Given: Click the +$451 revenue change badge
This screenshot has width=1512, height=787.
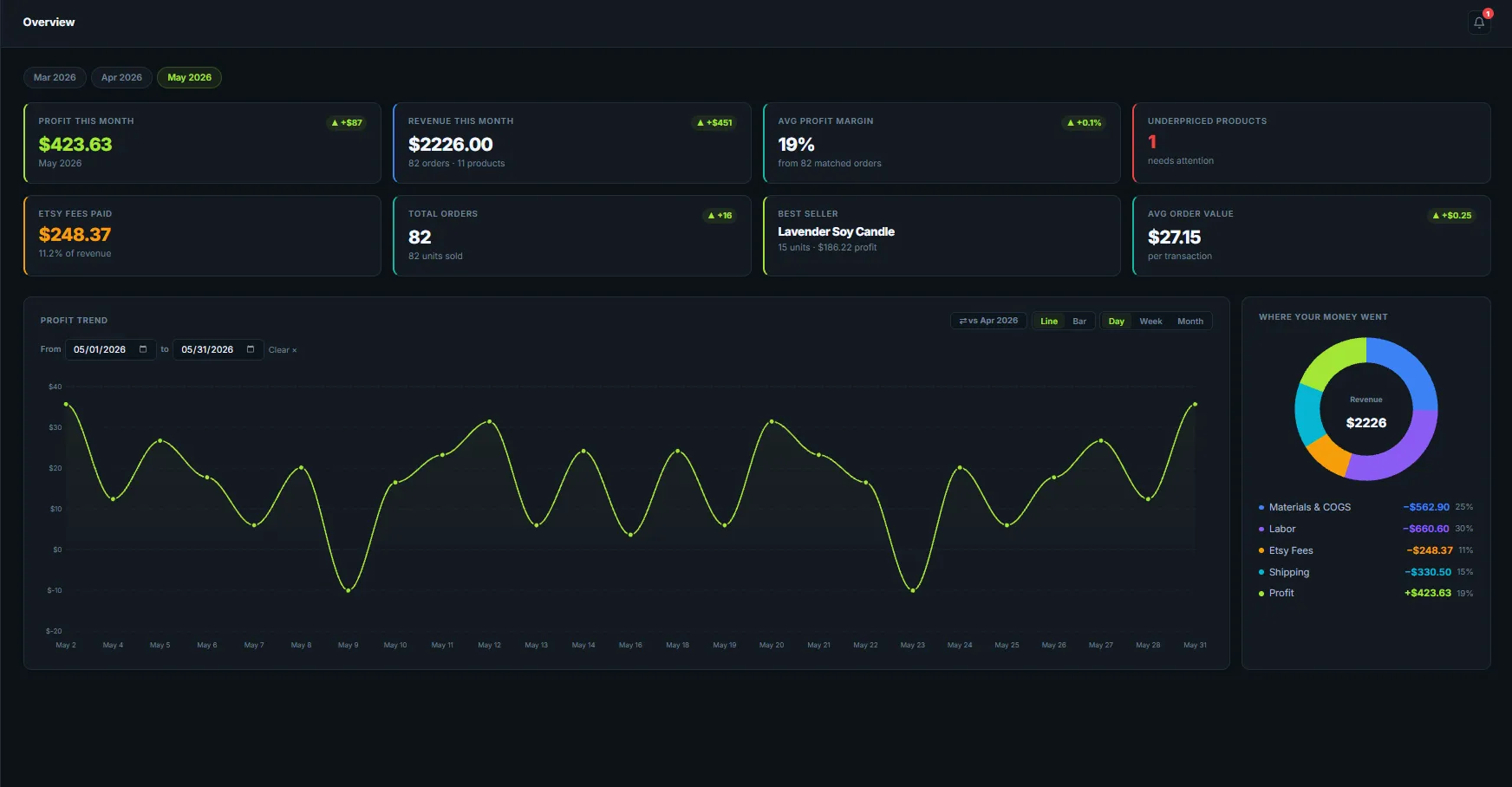Looking at the screenshot, I should 714,123.
